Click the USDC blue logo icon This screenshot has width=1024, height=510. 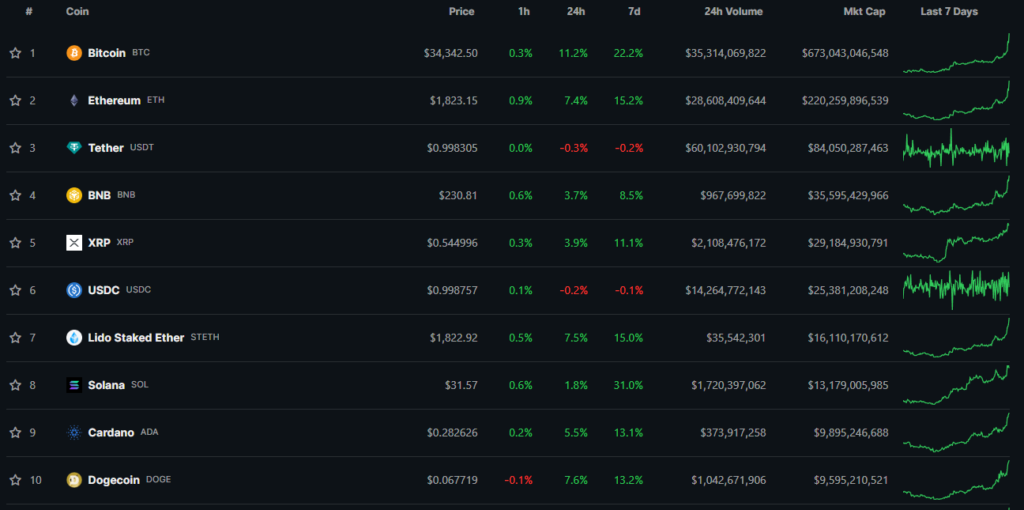(x=74, y=290)
